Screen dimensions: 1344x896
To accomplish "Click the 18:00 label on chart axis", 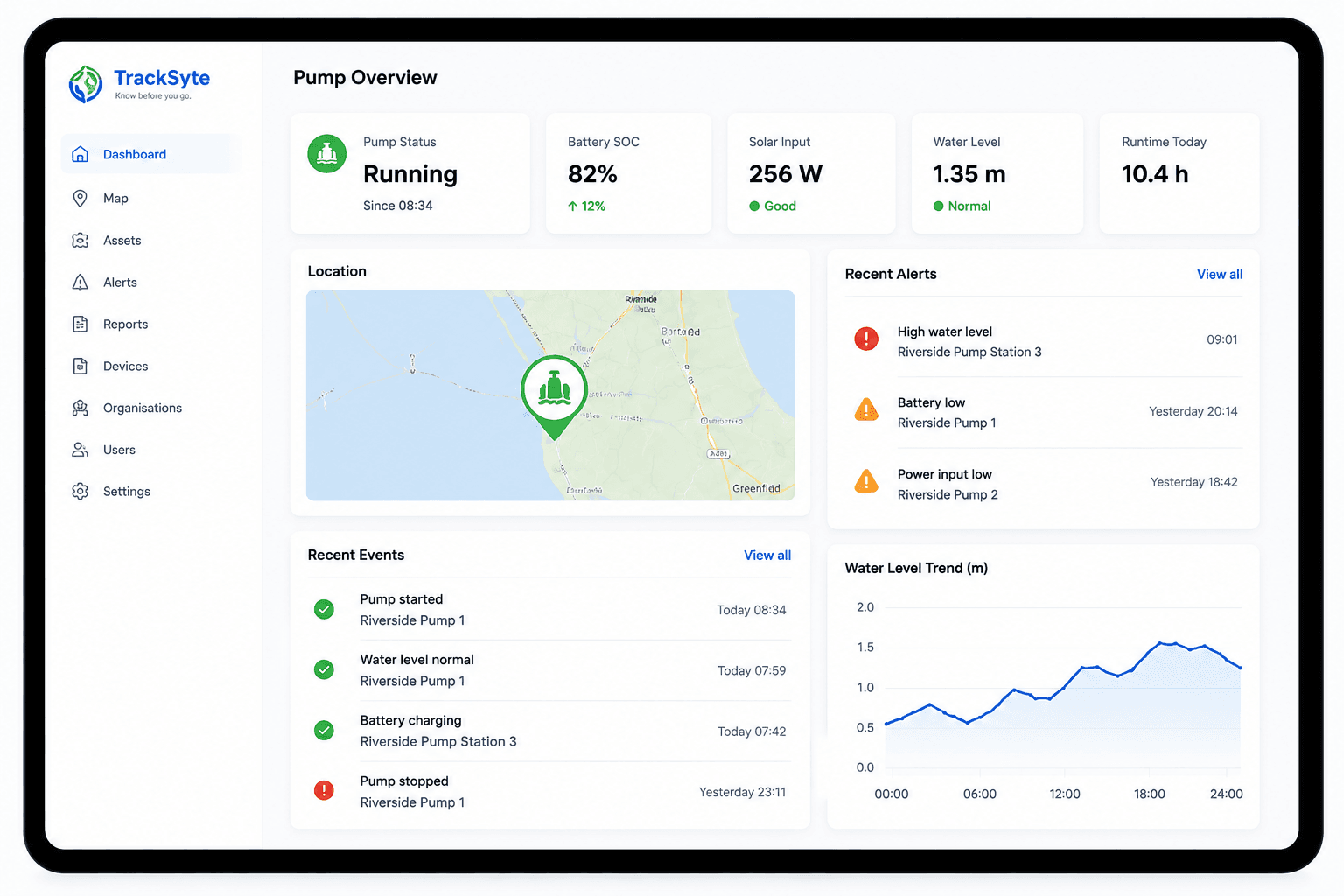I will 1150,794.
